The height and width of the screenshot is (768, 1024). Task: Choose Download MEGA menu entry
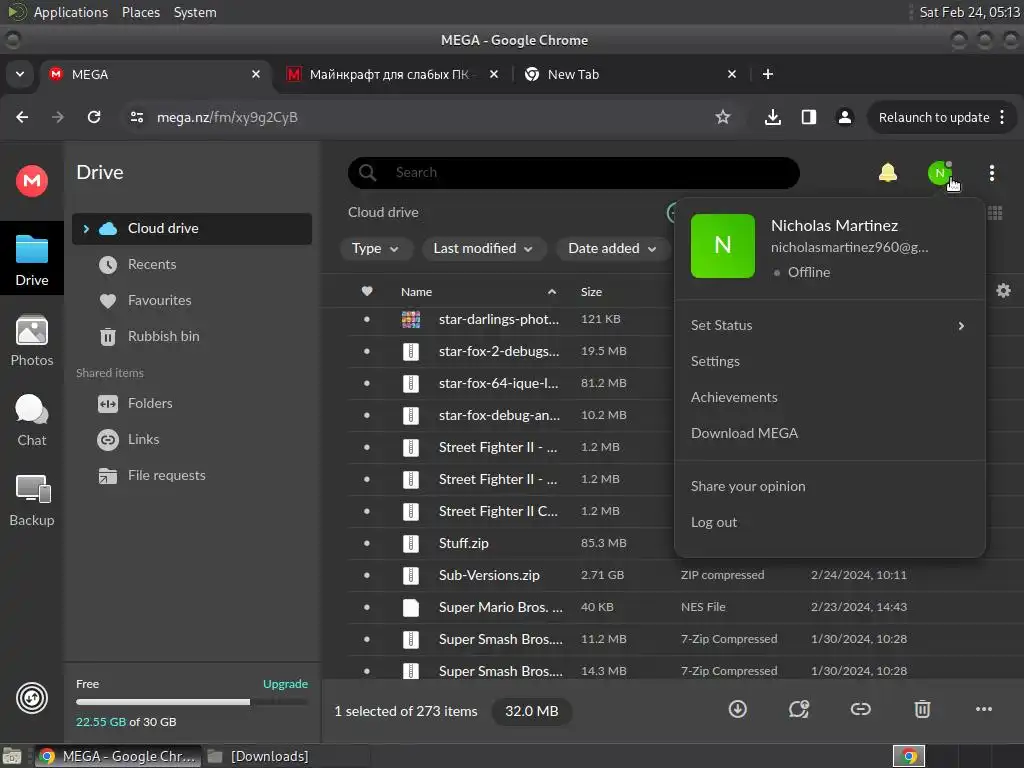pyautogui.click(x=744, y=433)
